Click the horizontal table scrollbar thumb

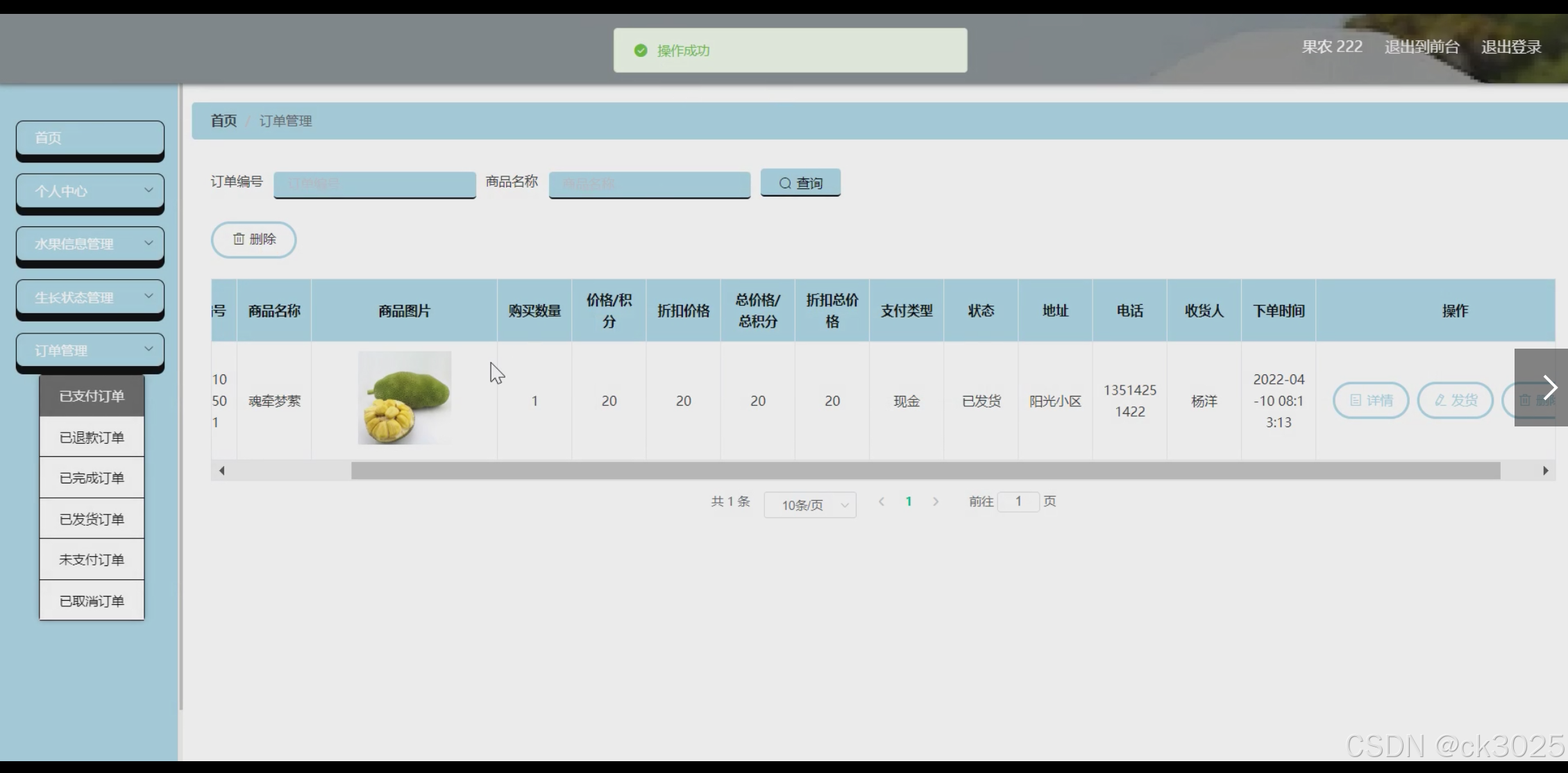(925, 471)
